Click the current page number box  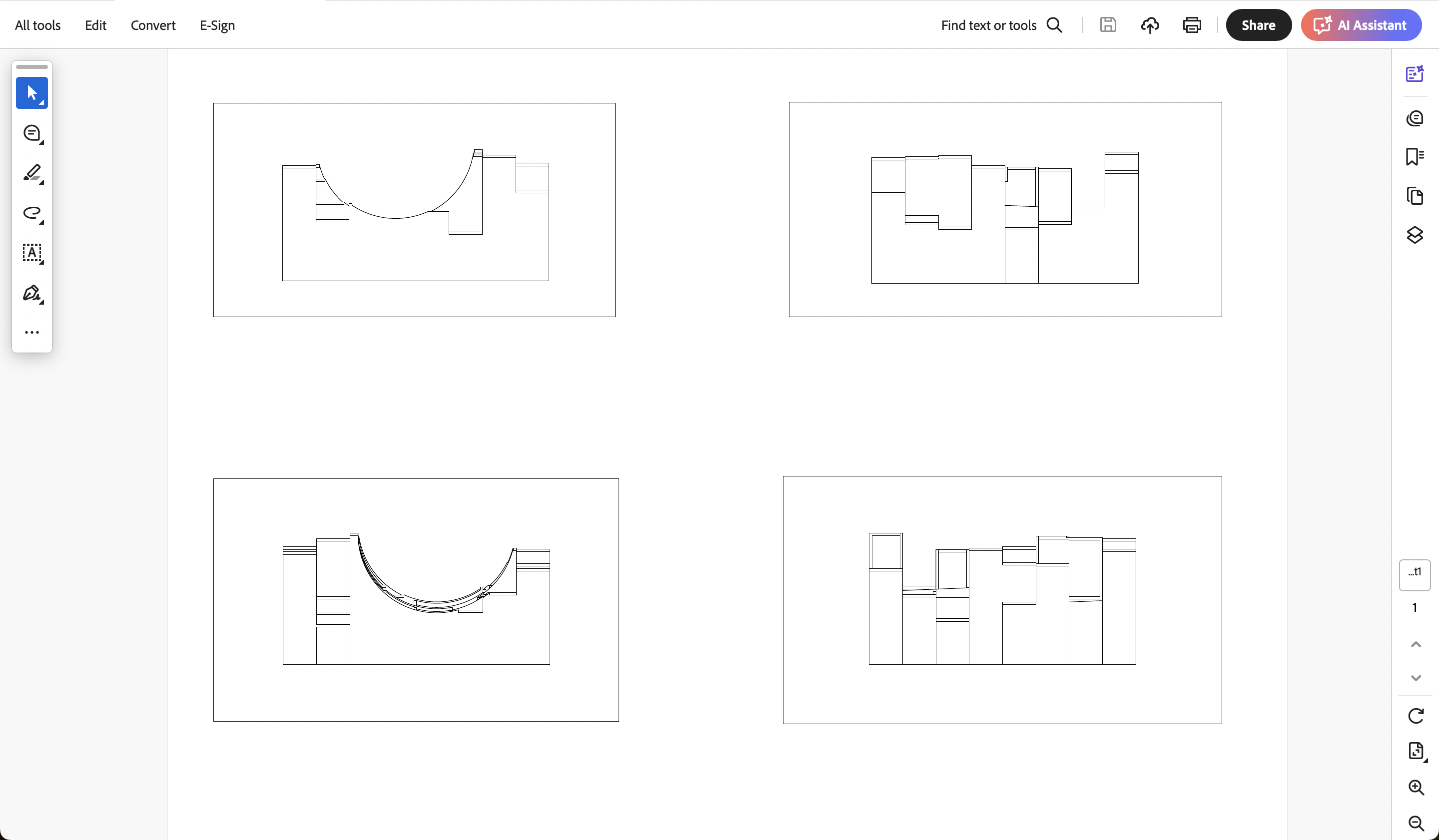tap(1415, 575)
